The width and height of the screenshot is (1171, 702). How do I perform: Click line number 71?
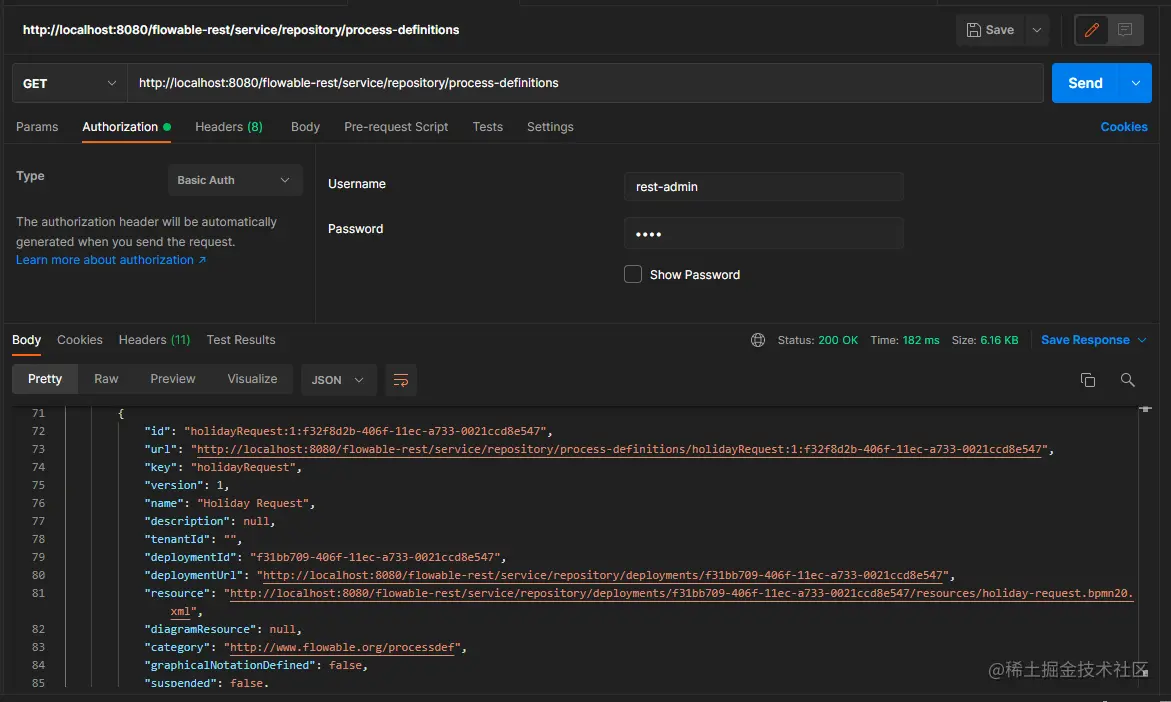coord(38,413)
